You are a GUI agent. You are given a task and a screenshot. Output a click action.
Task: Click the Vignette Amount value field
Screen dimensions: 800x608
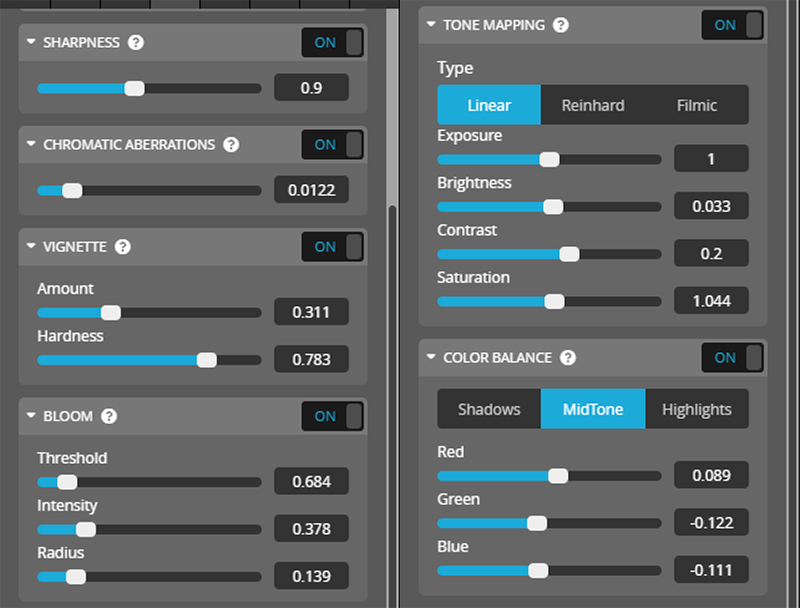point(311,313)
